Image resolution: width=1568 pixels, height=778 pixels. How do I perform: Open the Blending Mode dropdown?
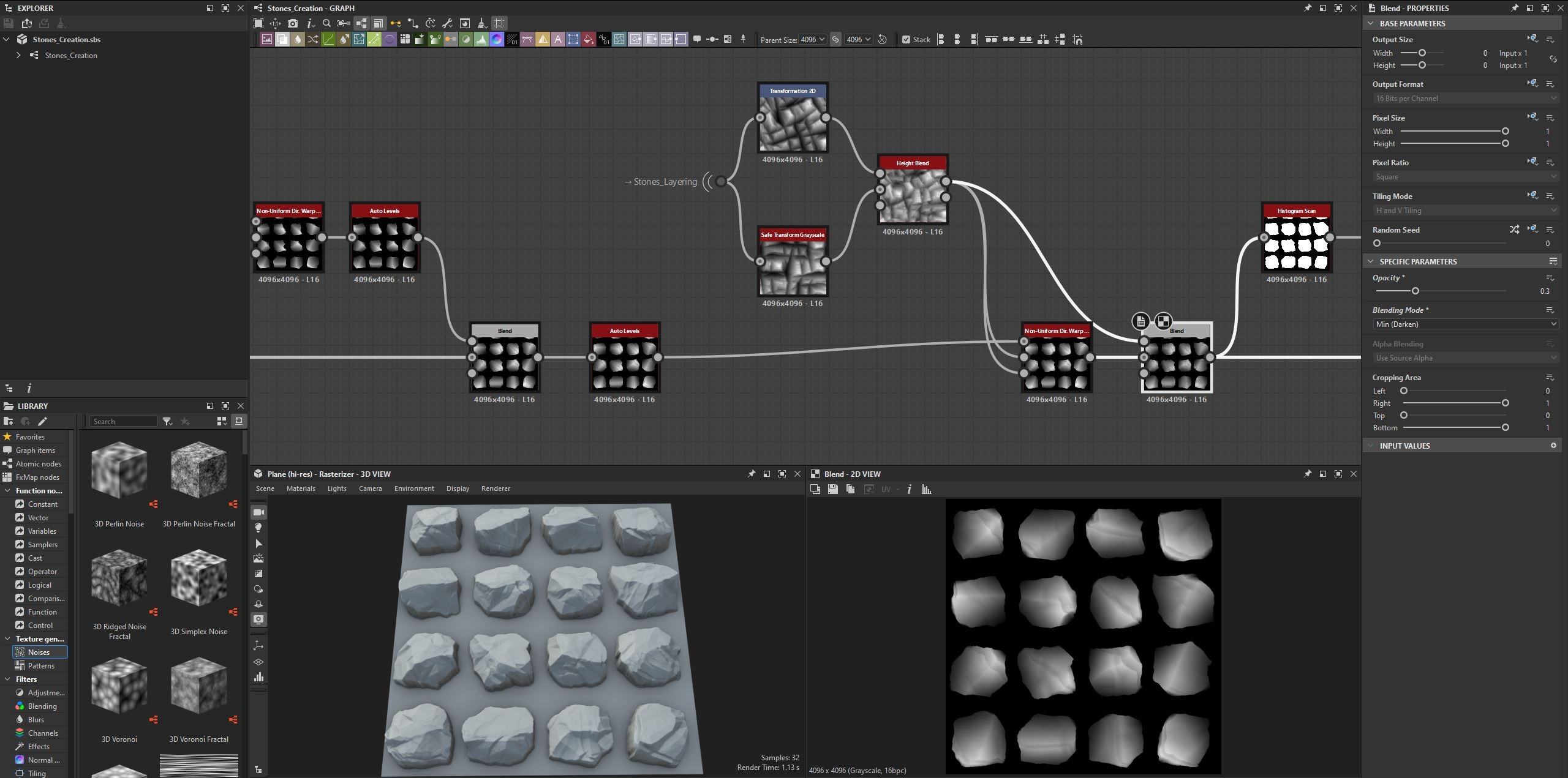pos(1465,324)
